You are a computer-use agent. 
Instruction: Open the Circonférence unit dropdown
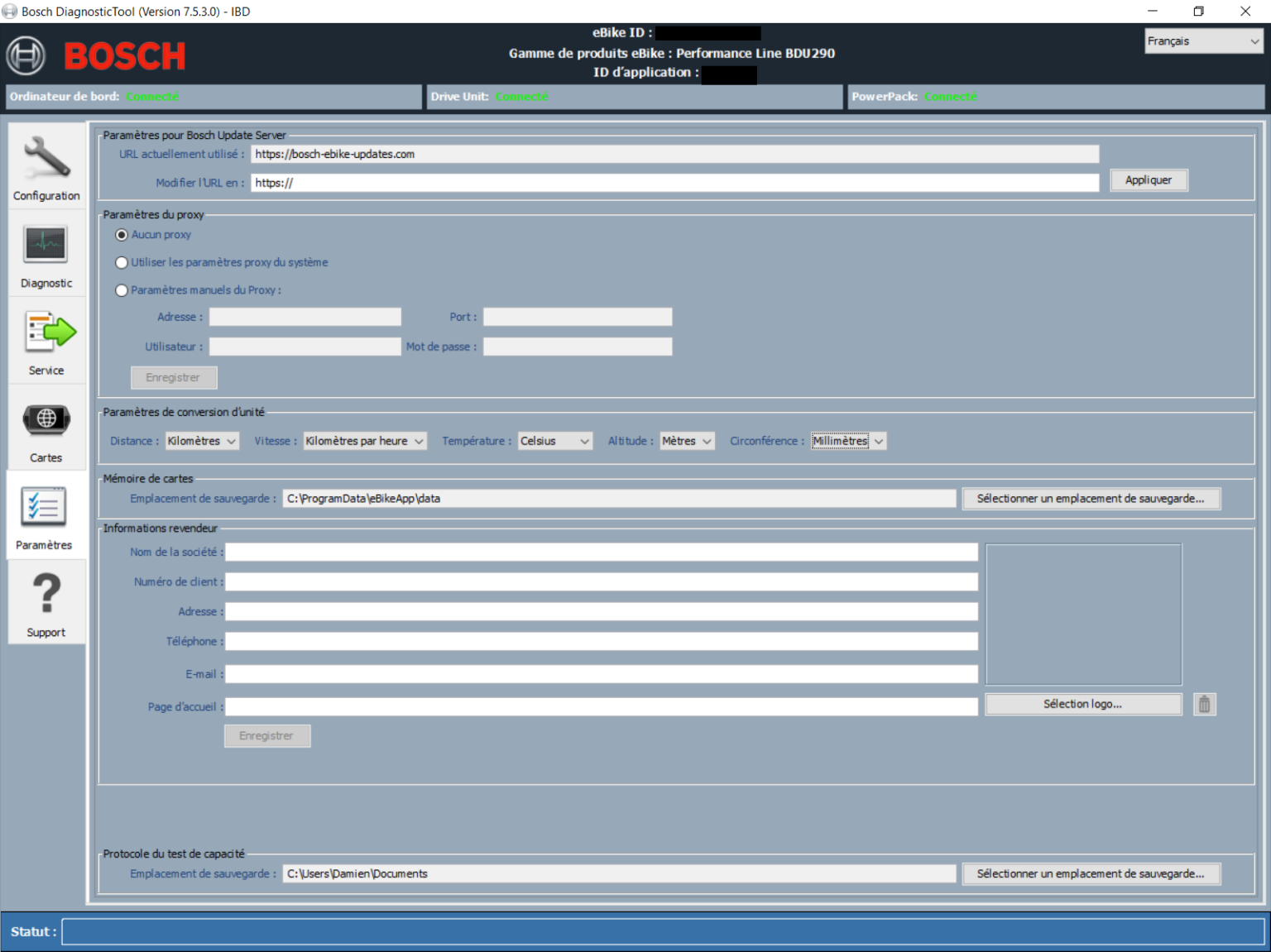tap(847, 441)
